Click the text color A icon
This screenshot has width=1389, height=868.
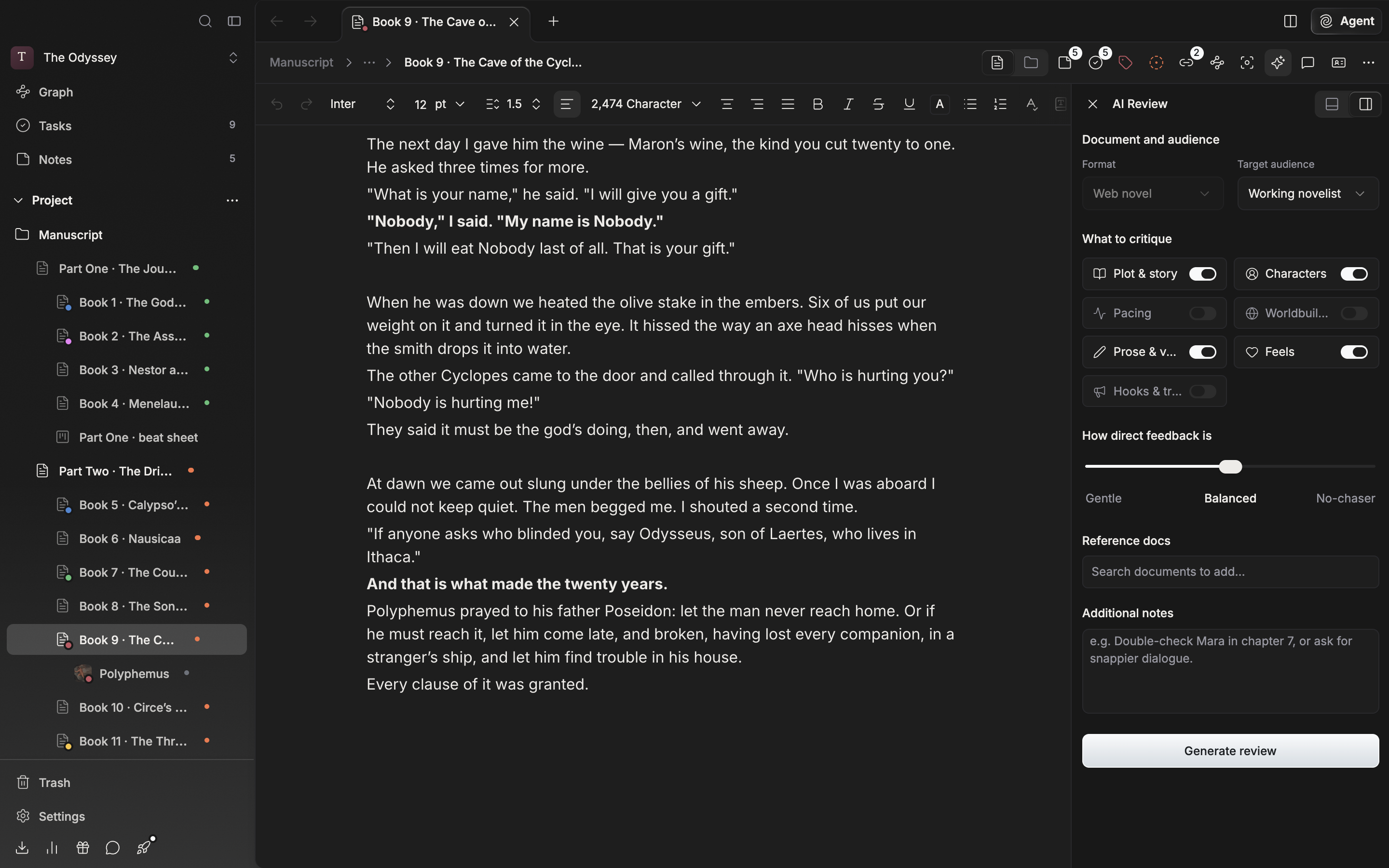(940, 104)
